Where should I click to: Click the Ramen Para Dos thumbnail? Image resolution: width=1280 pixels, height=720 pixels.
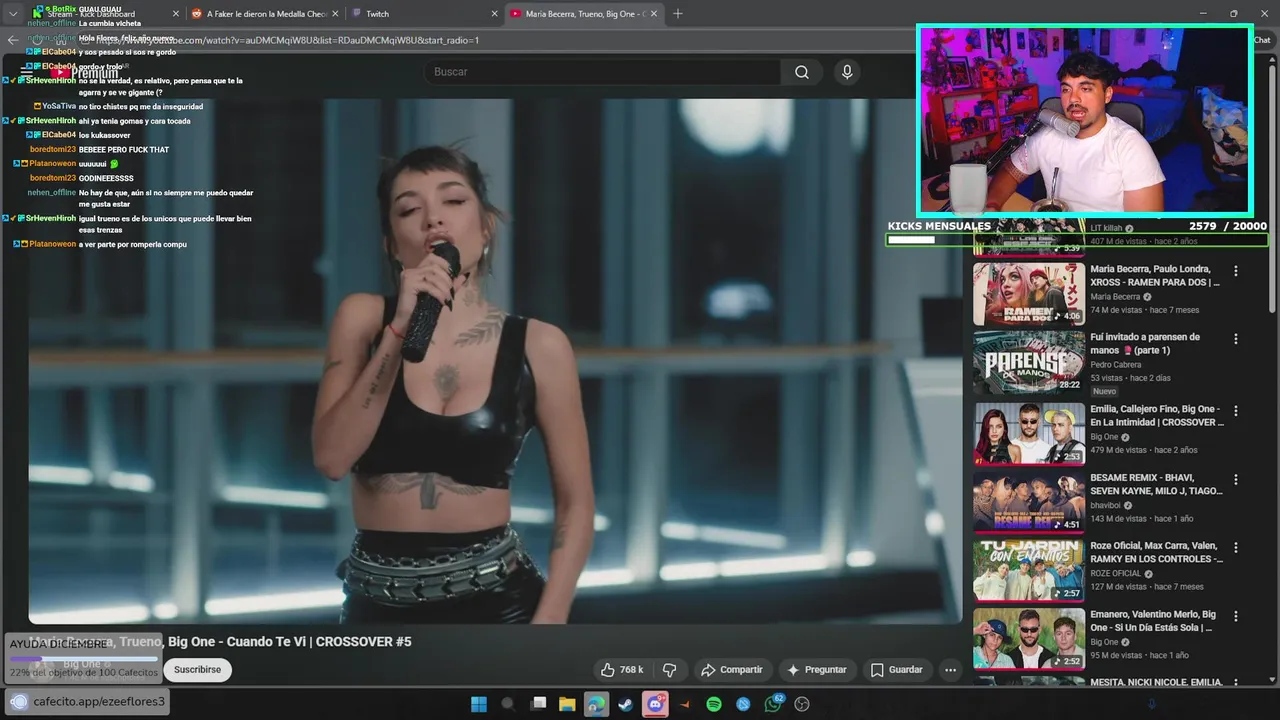click(x=1029, y=294)
